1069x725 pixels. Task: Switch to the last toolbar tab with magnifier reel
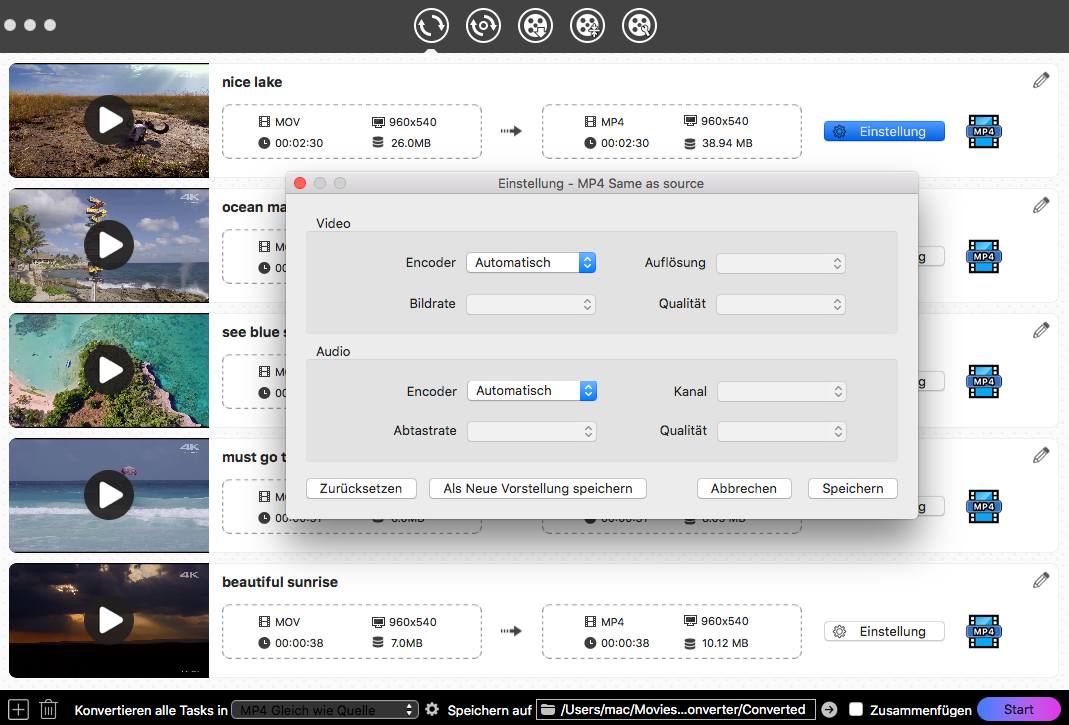(639, 26)
